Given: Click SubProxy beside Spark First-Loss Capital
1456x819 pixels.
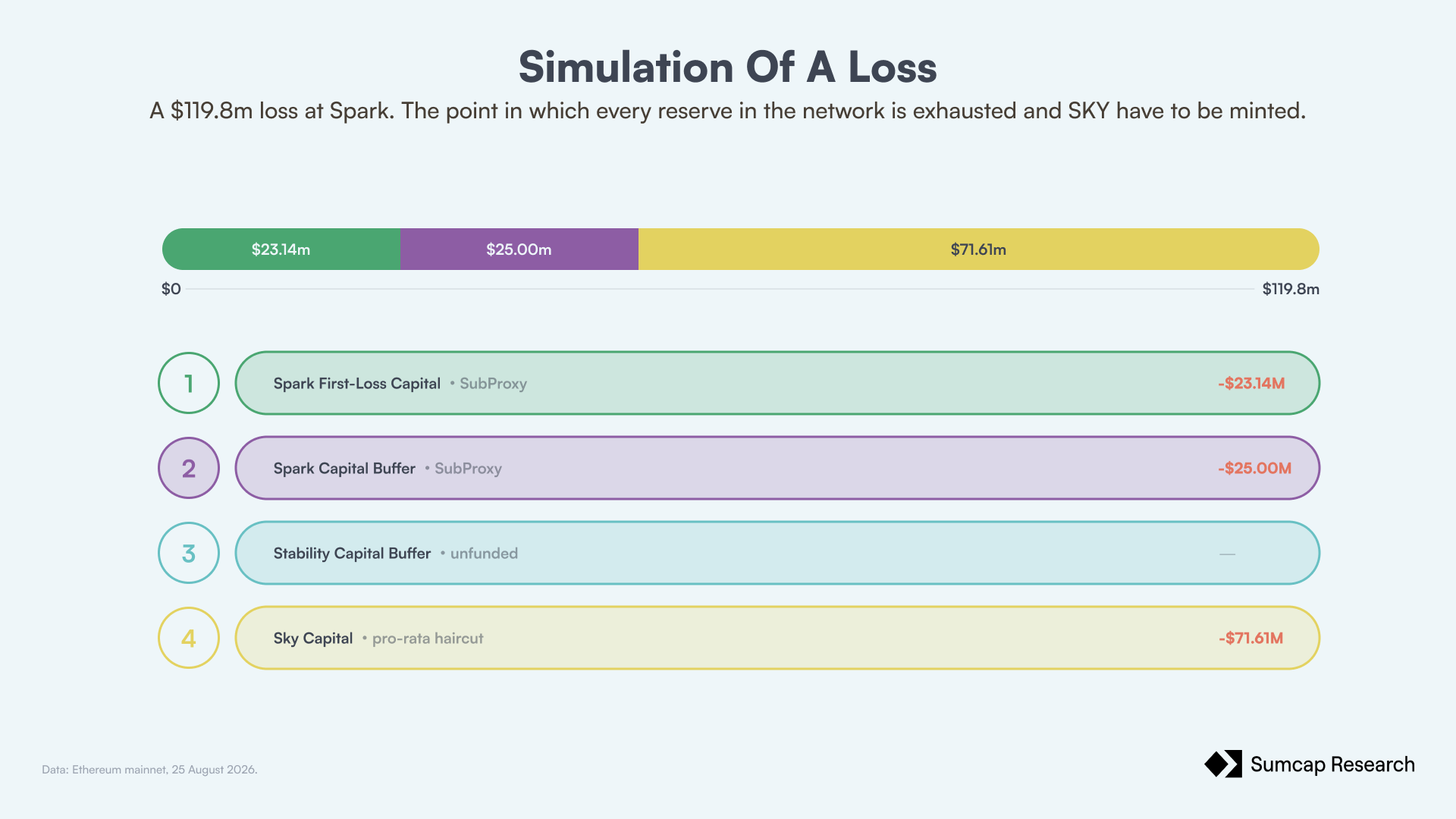Looking at the screenshot, I should [493, 384].
